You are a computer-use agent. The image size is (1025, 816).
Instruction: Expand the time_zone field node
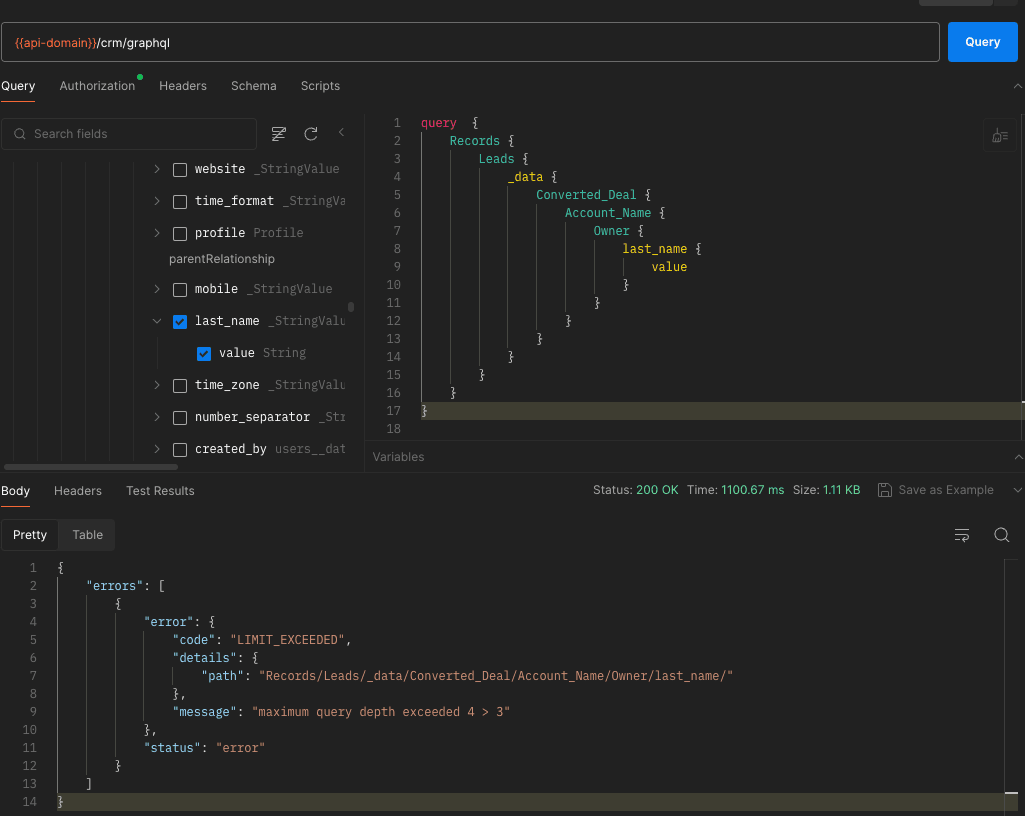point(157,384)
